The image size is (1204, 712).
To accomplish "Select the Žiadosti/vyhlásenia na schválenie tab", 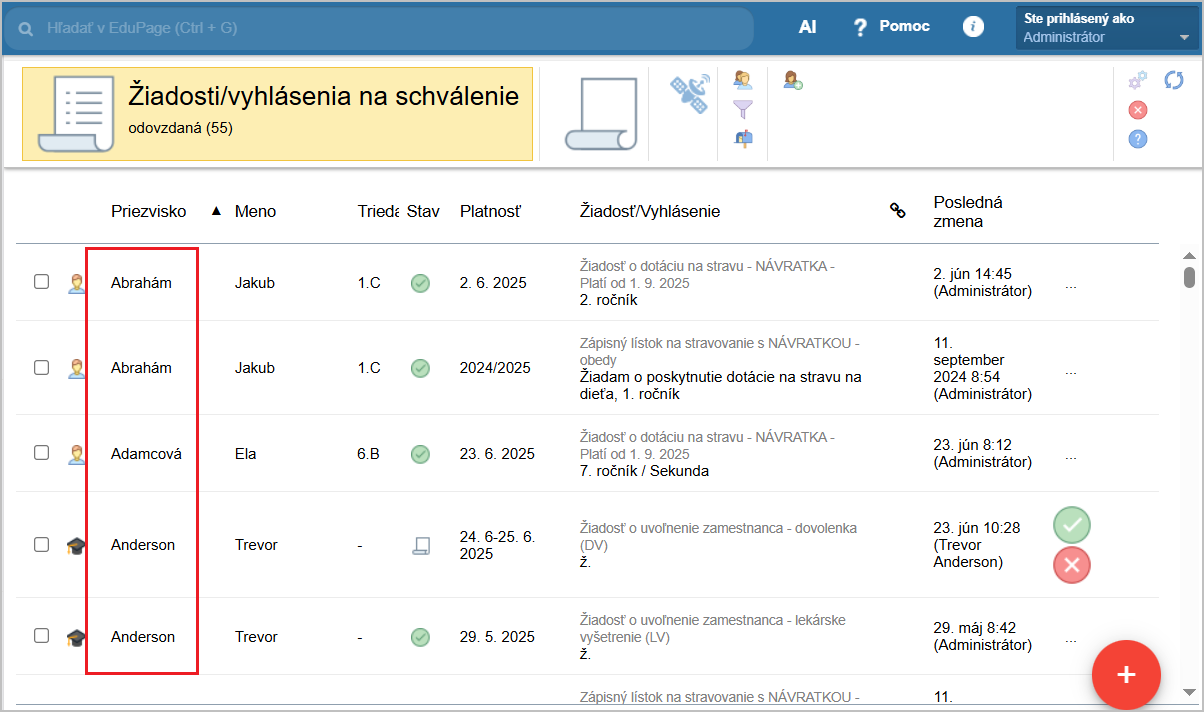I will tap(277, 115).
